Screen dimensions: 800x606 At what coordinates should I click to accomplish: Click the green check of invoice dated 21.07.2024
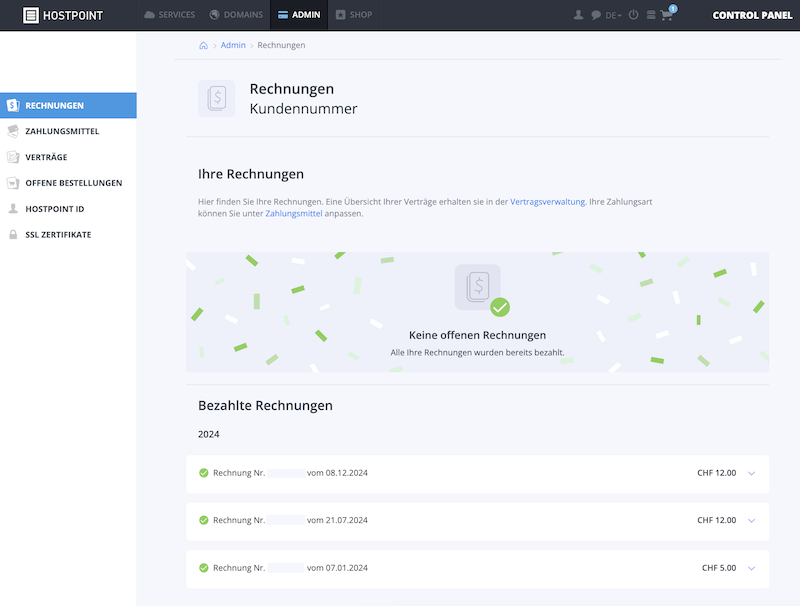(204, 520)
